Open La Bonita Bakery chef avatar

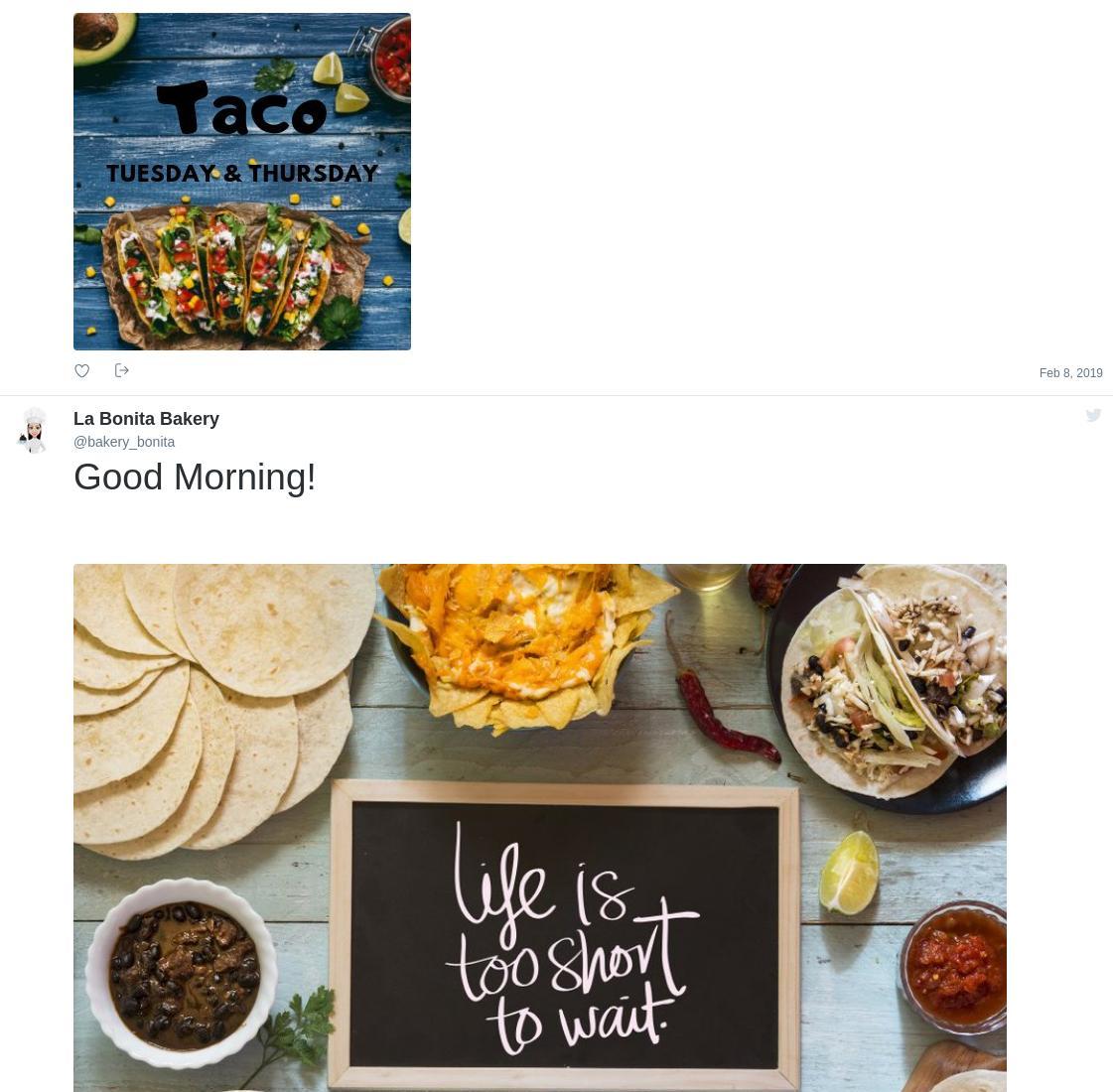[33, 430]
